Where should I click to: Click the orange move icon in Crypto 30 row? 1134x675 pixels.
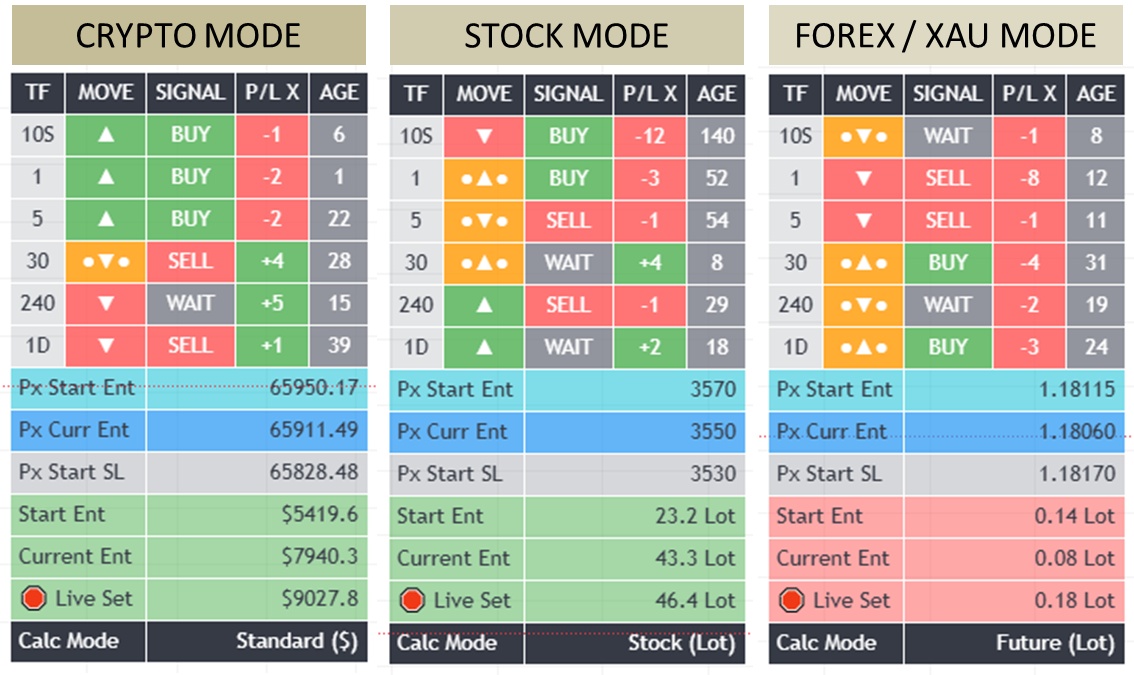point(105,262)
